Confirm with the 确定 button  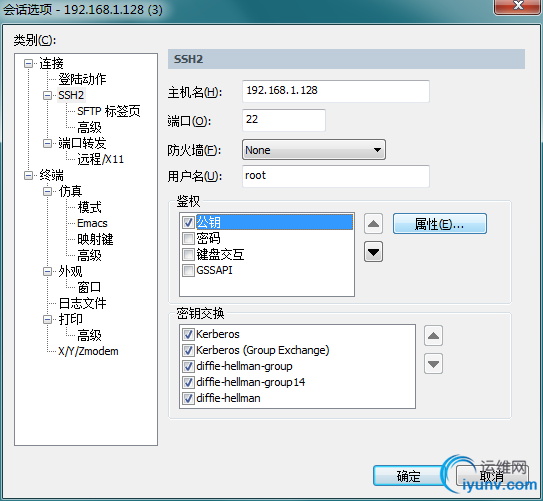[x=409, y=476]
